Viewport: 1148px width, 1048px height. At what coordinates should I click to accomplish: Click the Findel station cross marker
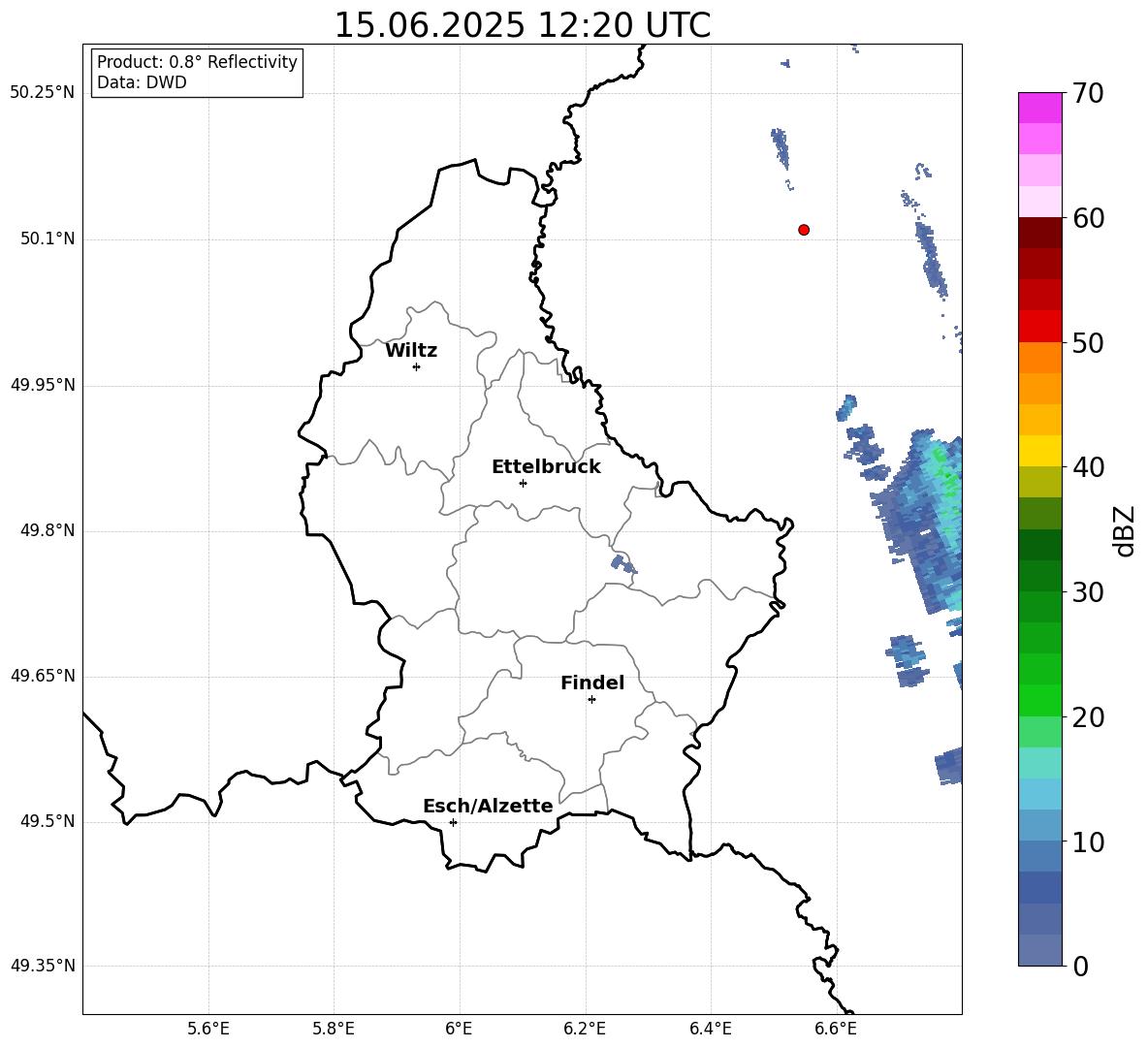pos(591,700)
